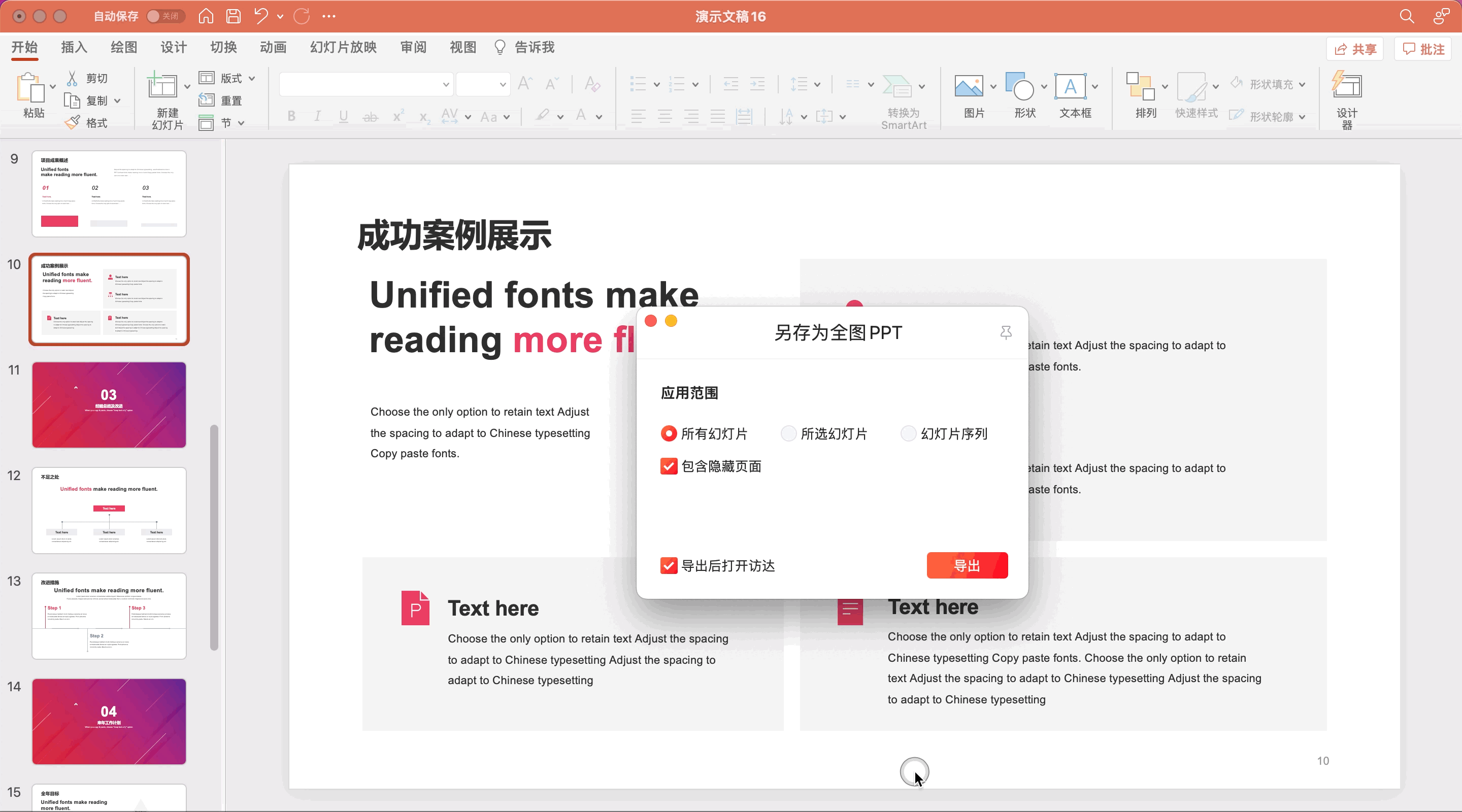The height and width of the screenshot is (812, 1462).
Task: Open font name dropdown
Action: click(x=446, y=85)
